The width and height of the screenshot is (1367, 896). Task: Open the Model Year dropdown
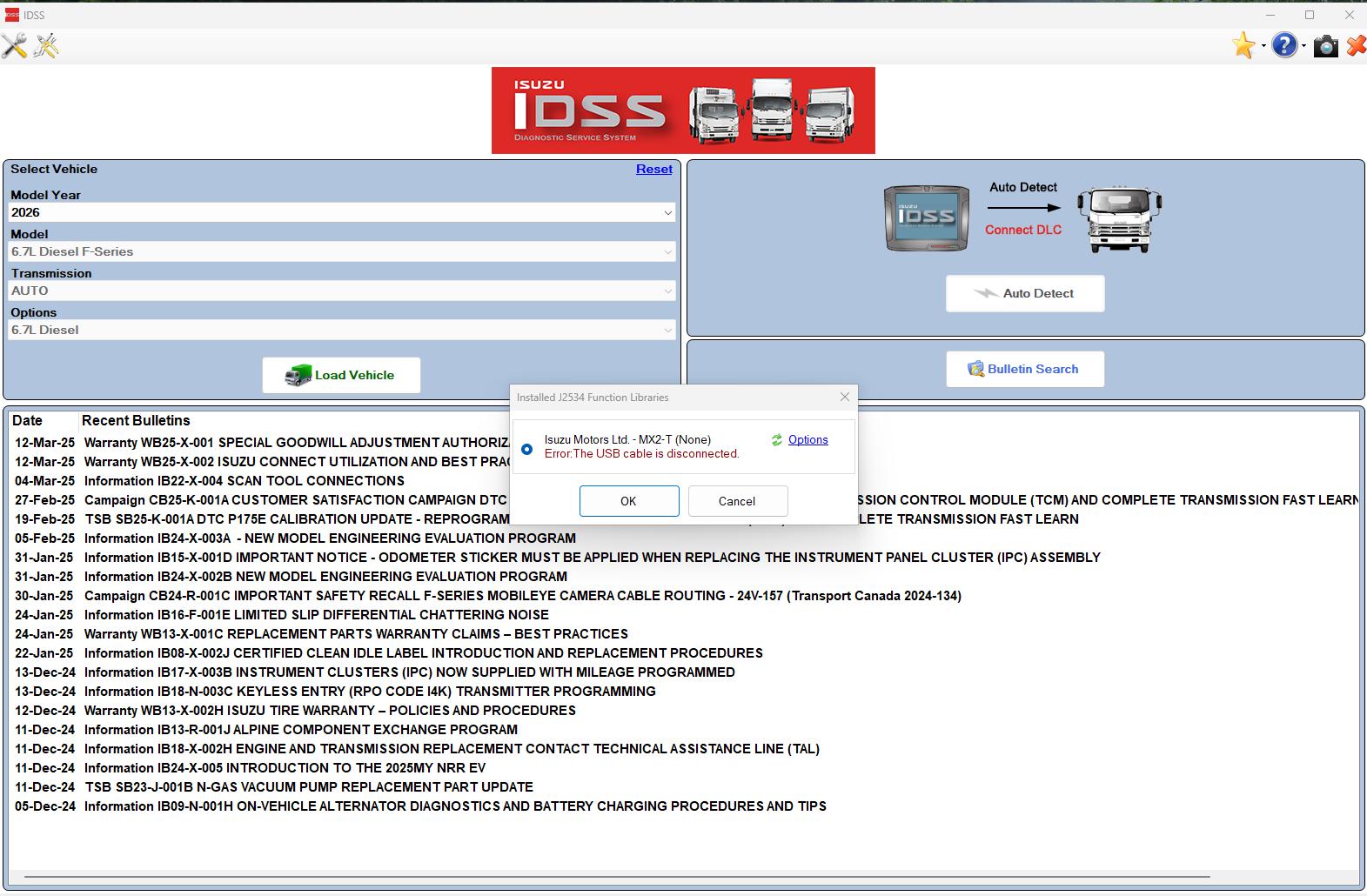pos(342,212)
